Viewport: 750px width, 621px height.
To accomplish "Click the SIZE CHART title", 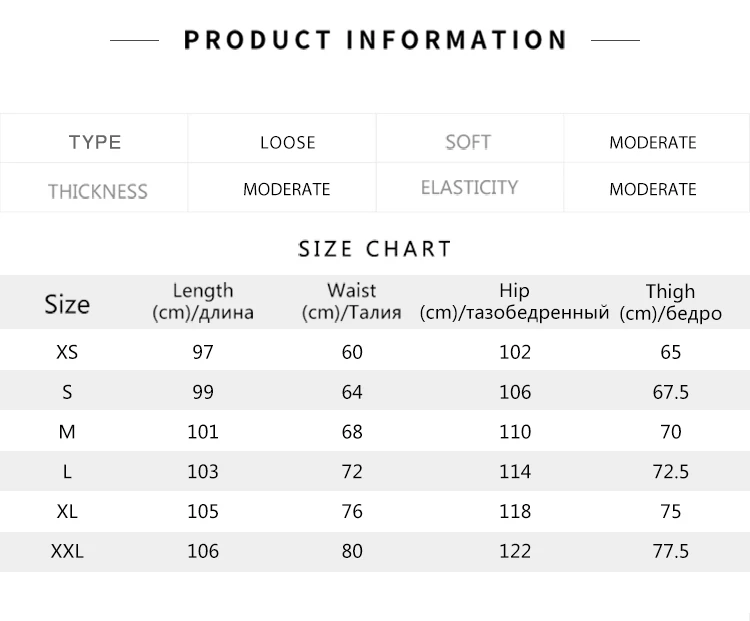I will click(x=375, y=249).
